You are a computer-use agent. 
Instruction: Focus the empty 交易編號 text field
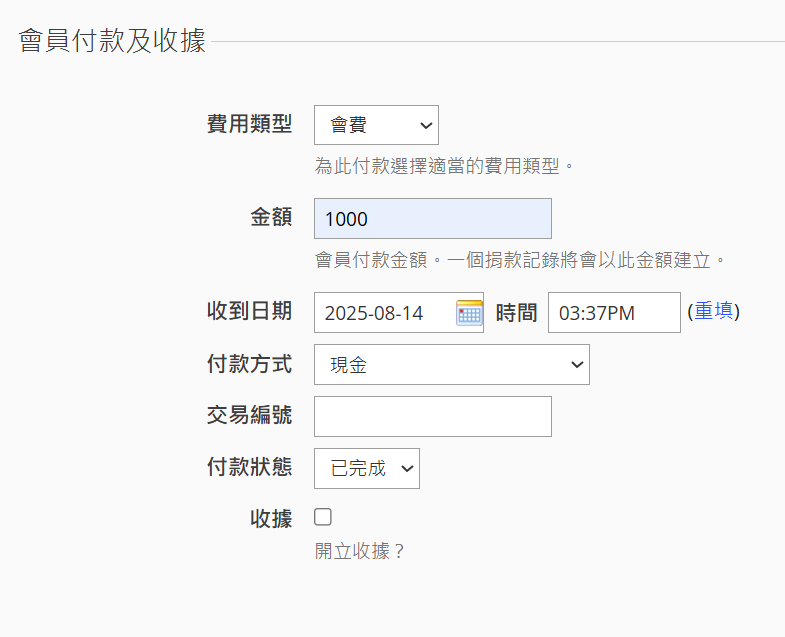click(x=433, y=417)
